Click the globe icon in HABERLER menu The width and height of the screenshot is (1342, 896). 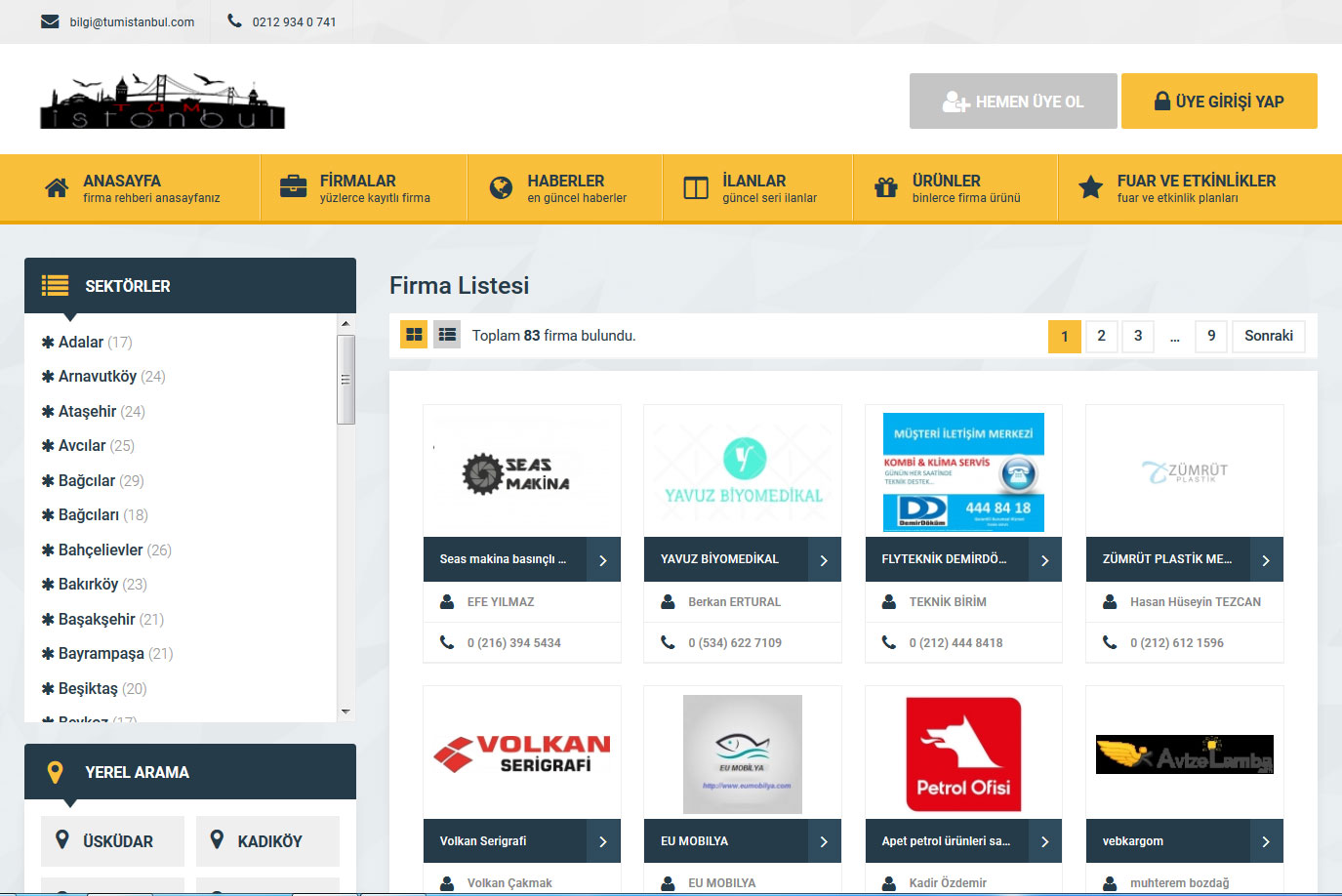pyautogui.click(x=501, y=187)
